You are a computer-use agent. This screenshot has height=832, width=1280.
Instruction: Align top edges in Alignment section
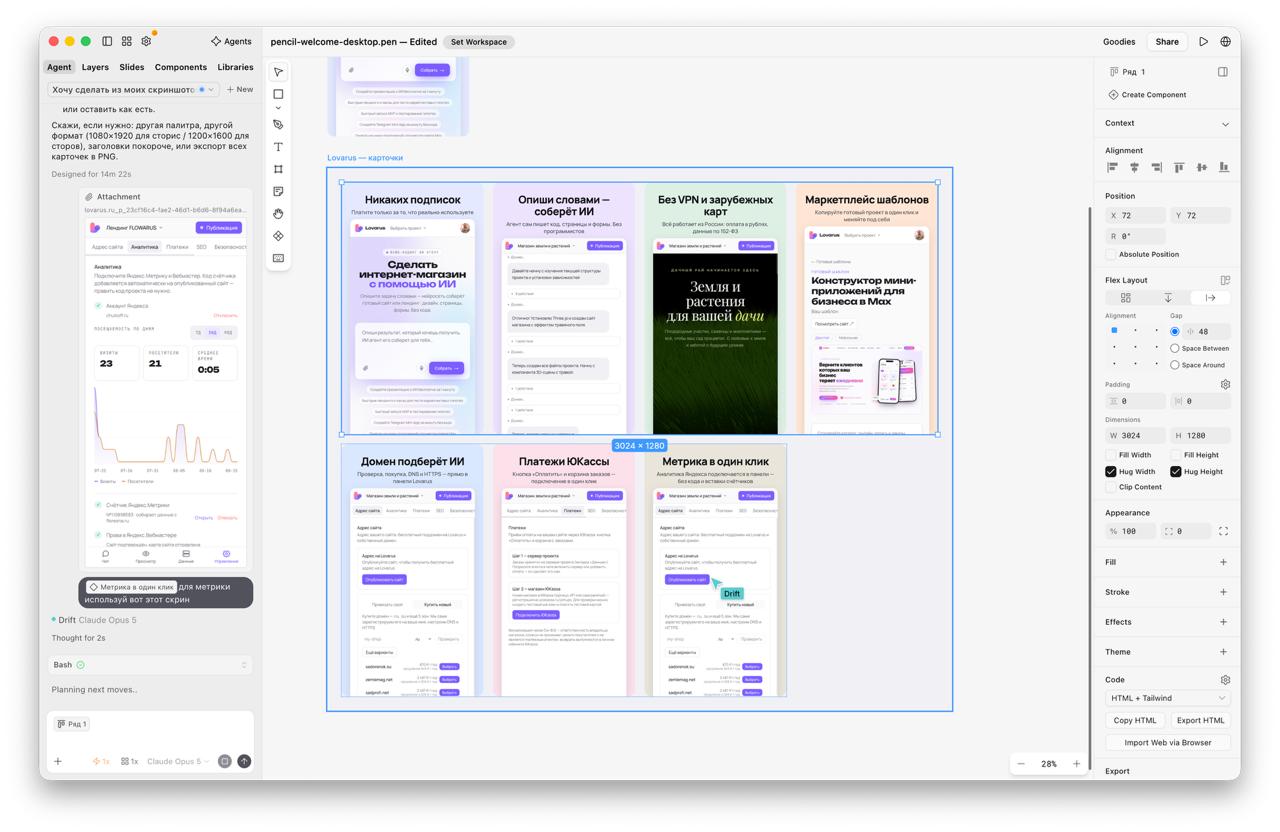point(1179,167)
